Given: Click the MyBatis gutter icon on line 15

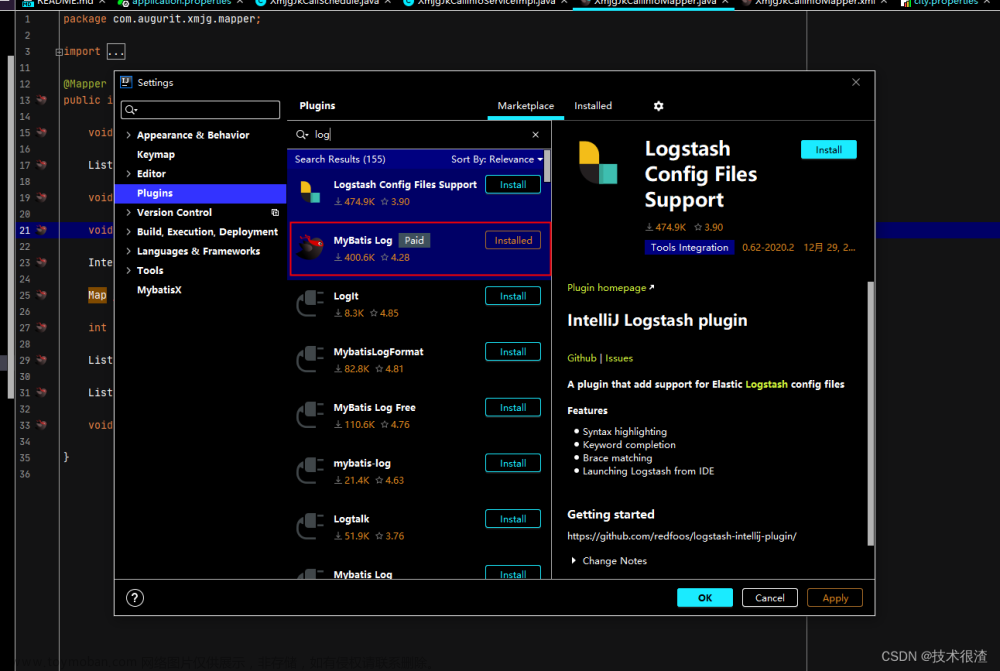Looking at the screenshot, I should 41,132.
